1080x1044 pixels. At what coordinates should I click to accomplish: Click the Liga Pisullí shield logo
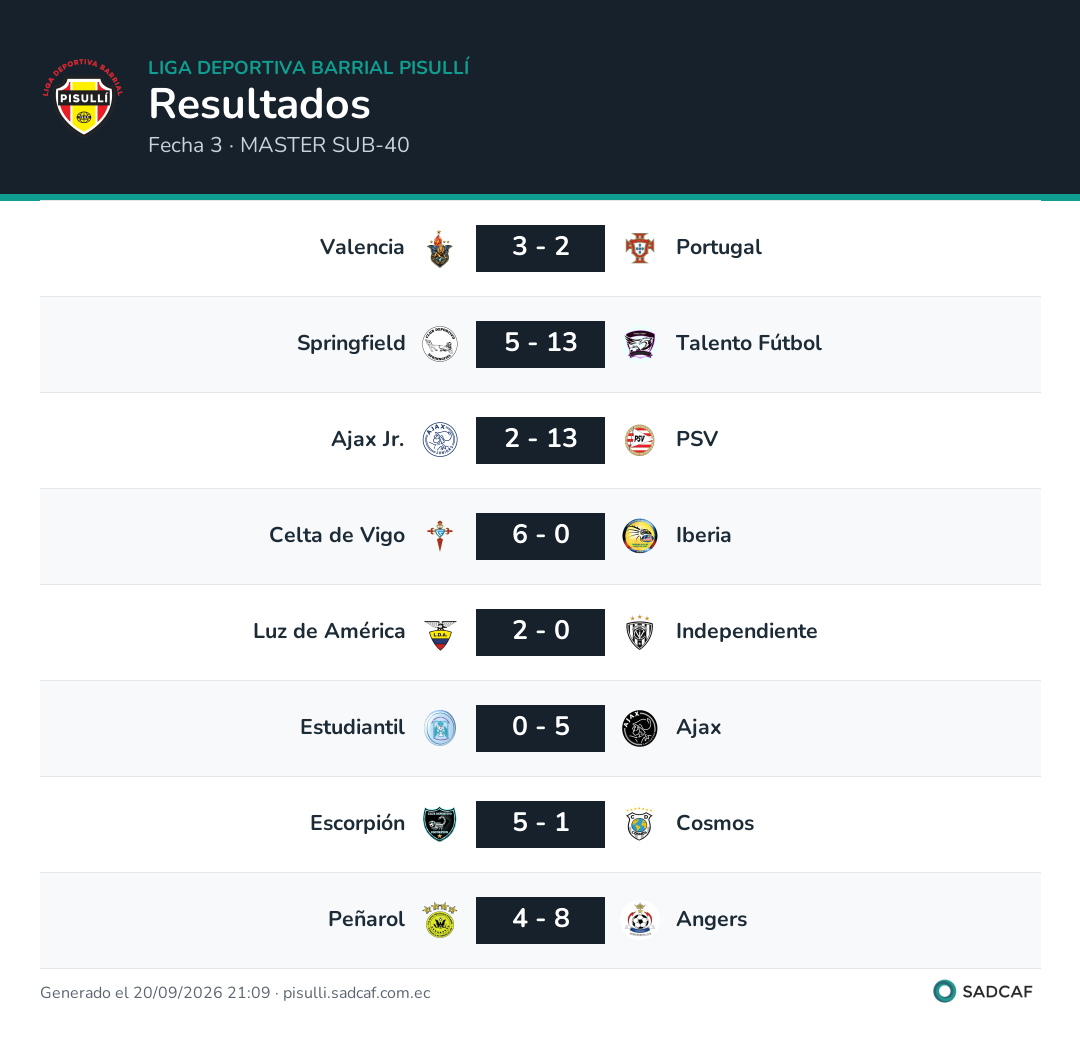83,97
